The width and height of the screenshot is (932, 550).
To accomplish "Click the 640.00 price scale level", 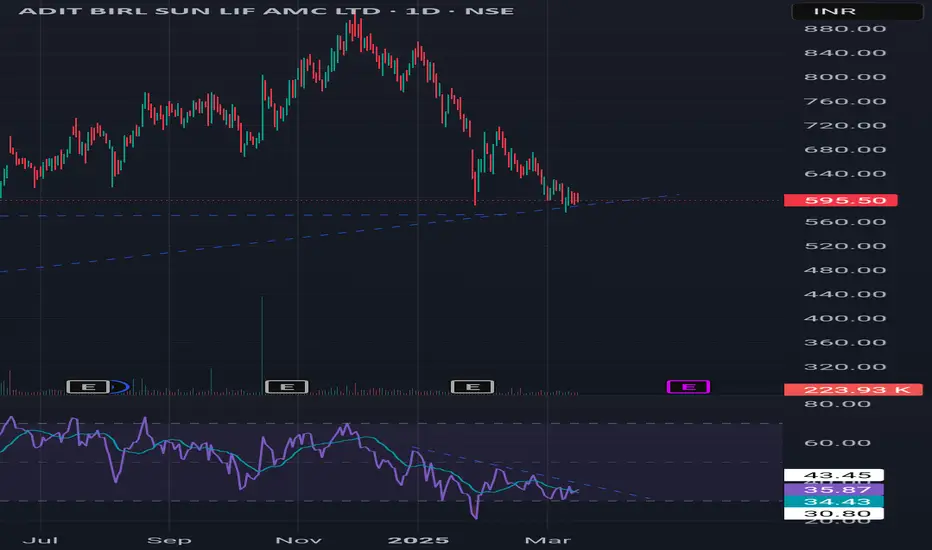I will pyautogui.click(x=845, y=174).
